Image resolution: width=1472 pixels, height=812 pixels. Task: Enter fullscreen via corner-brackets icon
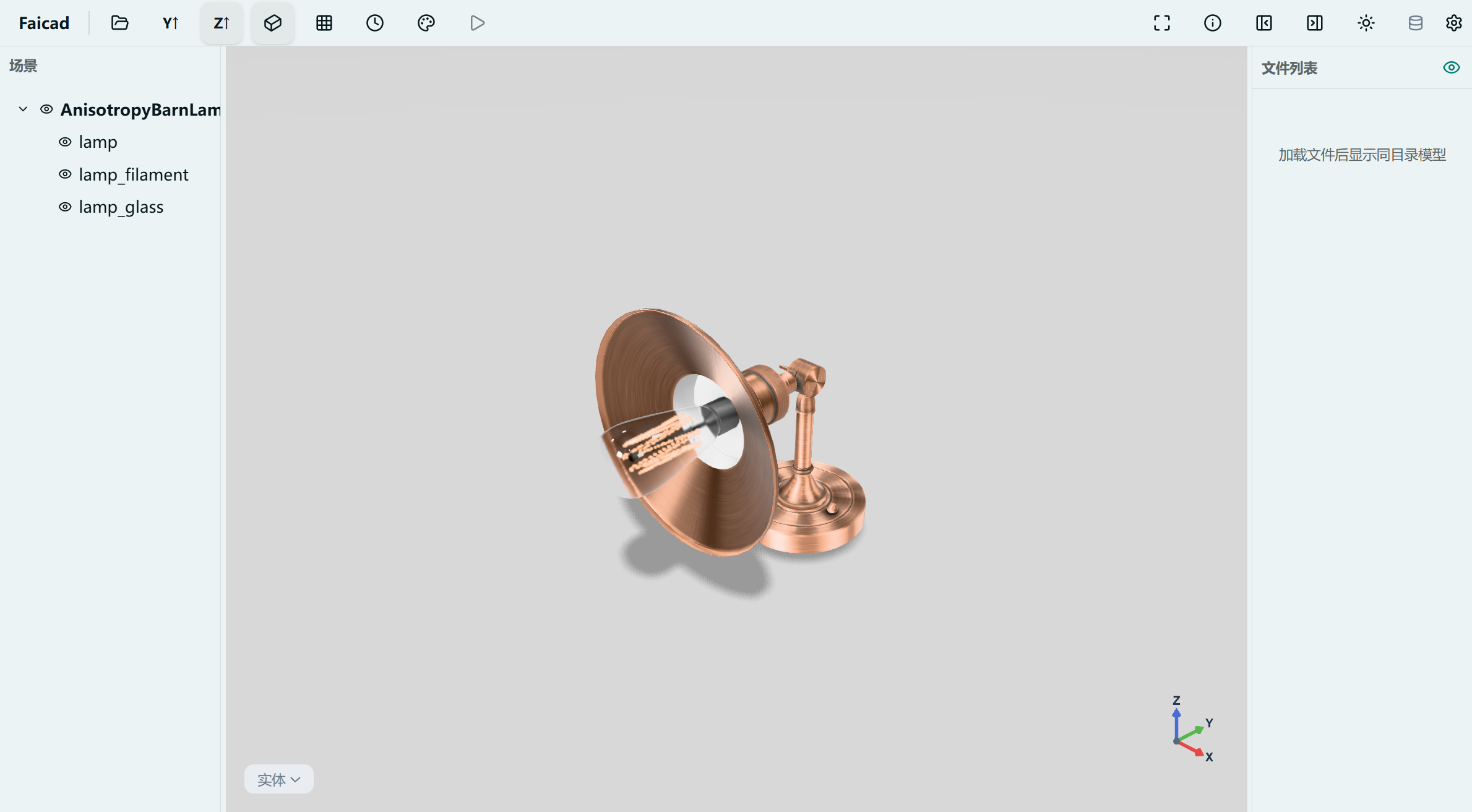pyautogui.click(x=1162, y=23)
